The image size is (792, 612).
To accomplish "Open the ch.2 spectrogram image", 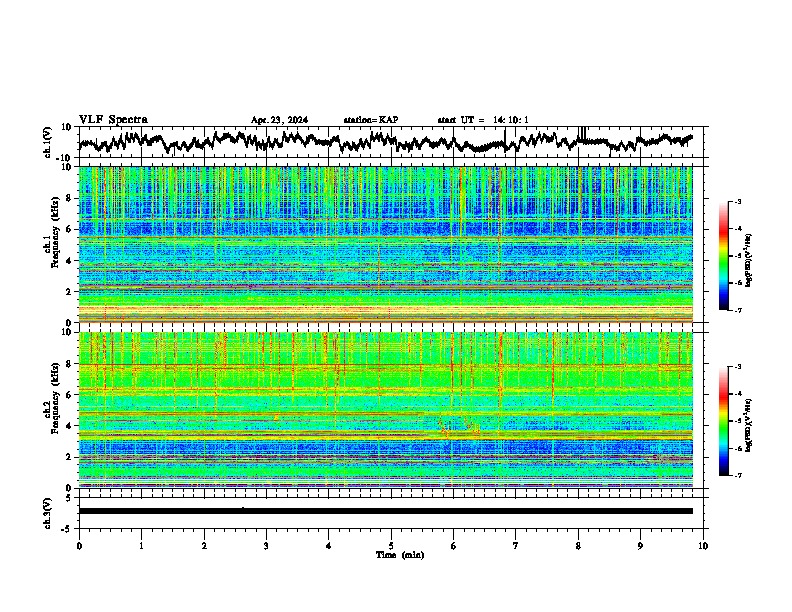I will 385,410.
